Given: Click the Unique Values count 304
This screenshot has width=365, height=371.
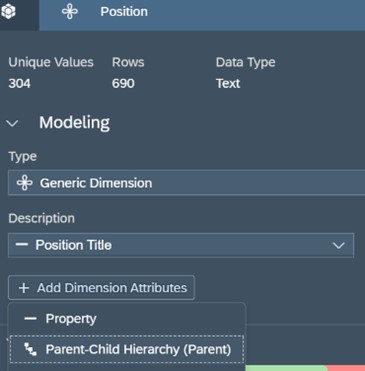Looking at the screenshot, I should pos(20,83).
